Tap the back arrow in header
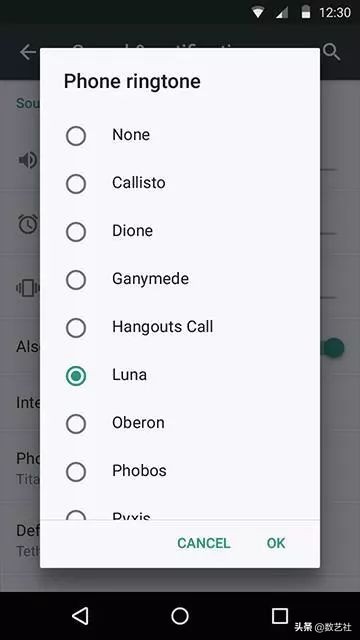This screenshot has height=640, width=360. 28,52
